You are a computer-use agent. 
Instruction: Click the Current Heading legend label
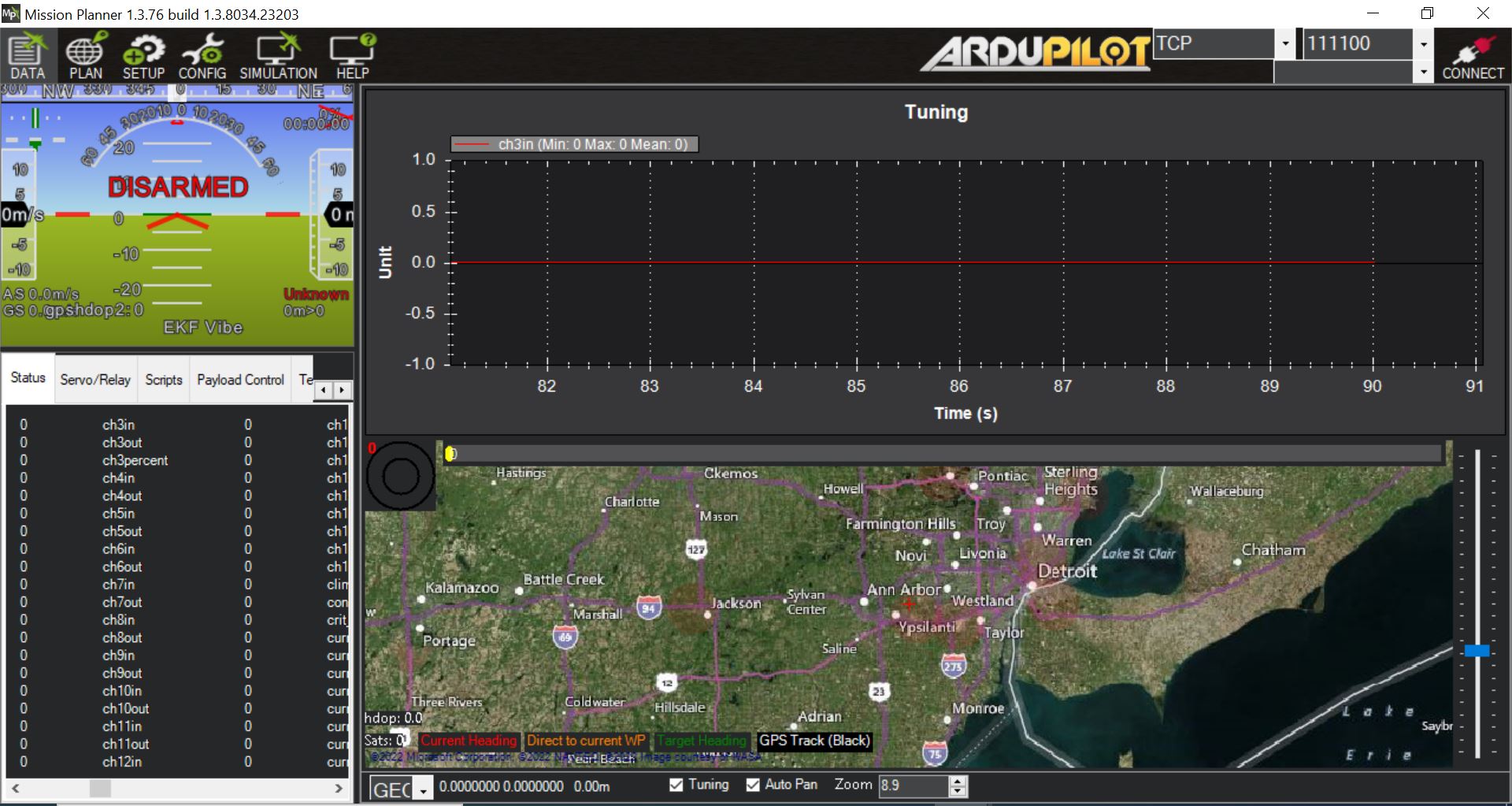pos(469,741)
